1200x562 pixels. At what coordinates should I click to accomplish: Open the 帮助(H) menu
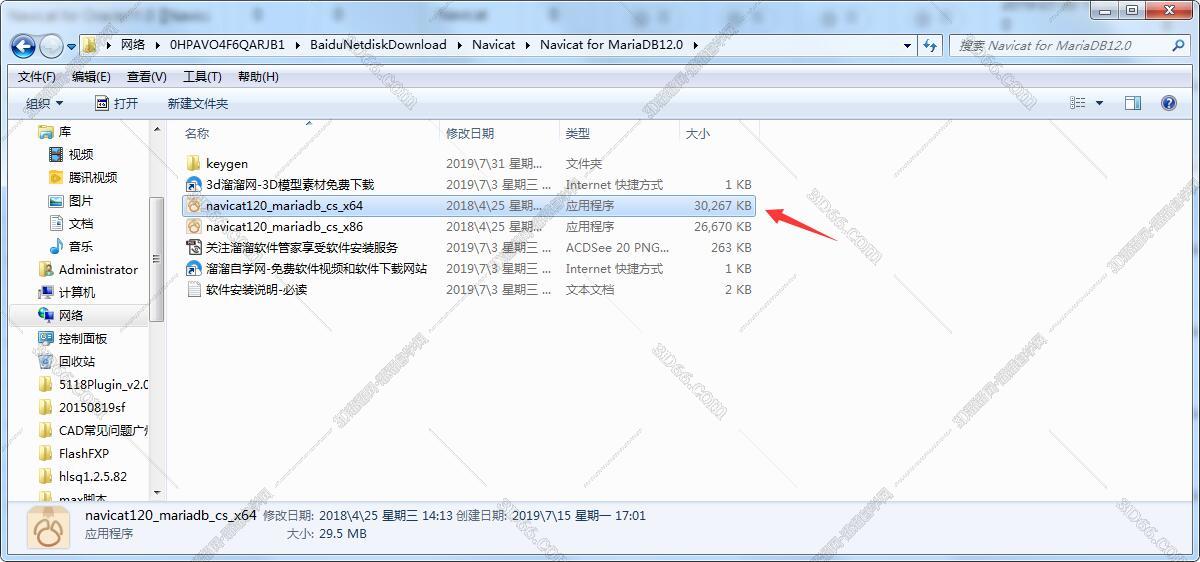pyautogui.click(x=258, y=77)
